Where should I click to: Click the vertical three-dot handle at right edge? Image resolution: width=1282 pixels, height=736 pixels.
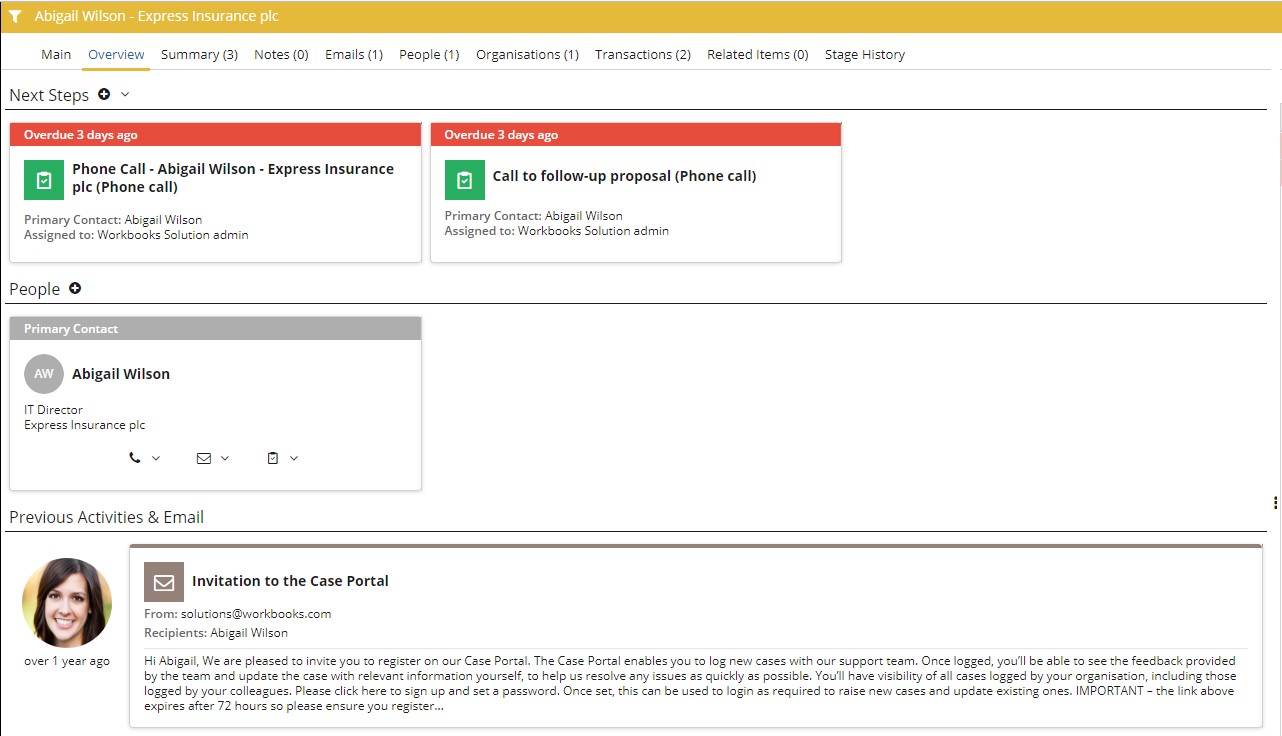click(1276, 502)
